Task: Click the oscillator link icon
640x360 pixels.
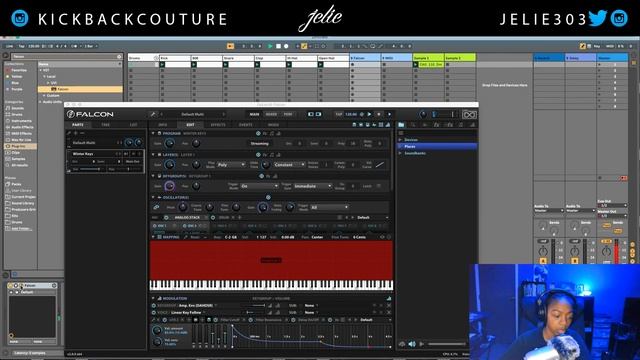Action: 156,207
